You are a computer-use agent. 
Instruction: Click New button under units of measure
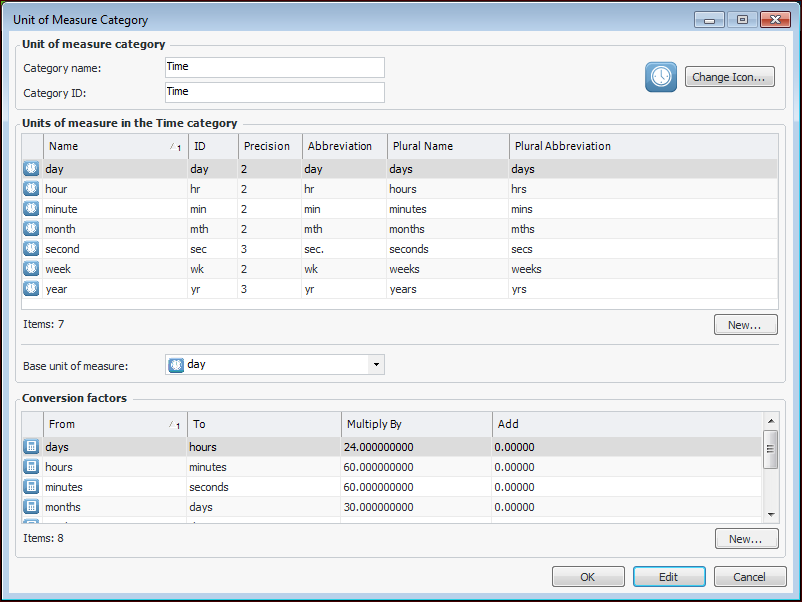pos(745,325)
